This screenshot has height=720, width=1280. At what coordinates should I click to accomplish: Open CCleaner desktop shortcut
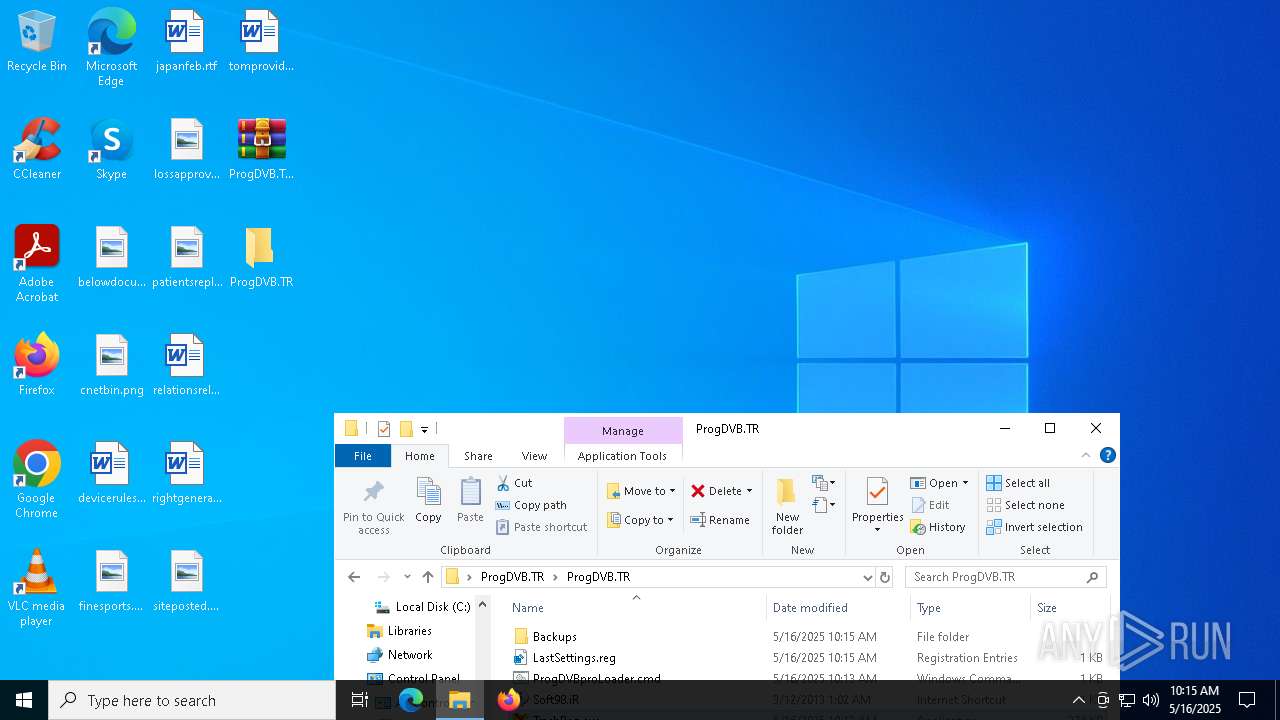(37, 149)
